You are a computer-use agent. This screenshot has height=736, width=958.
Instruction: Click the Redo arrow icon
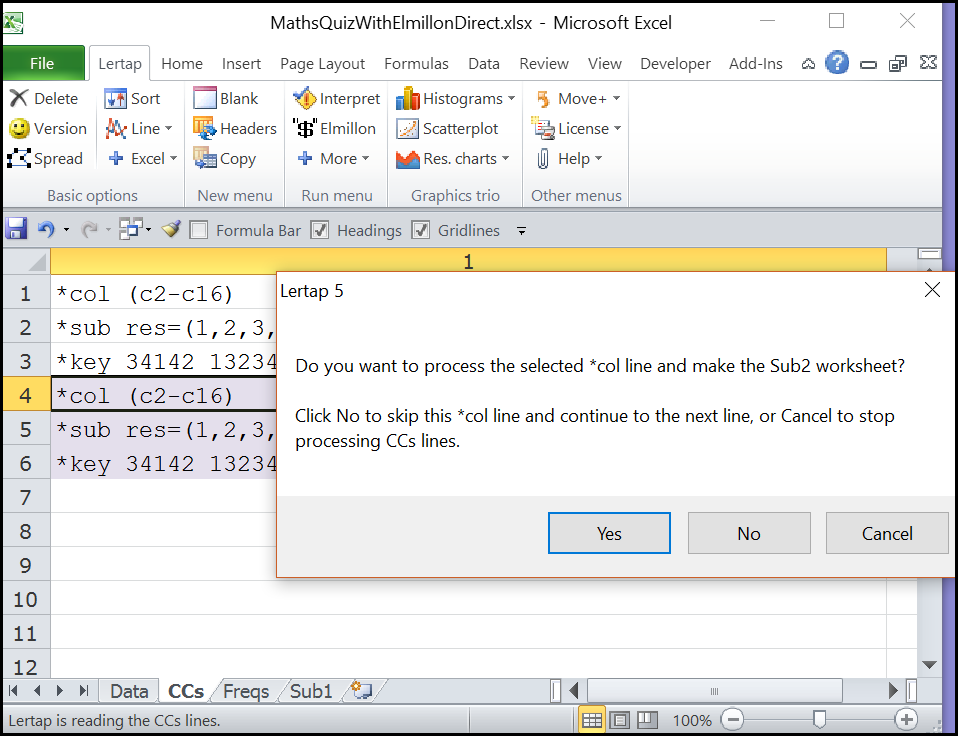coord(90,230)
